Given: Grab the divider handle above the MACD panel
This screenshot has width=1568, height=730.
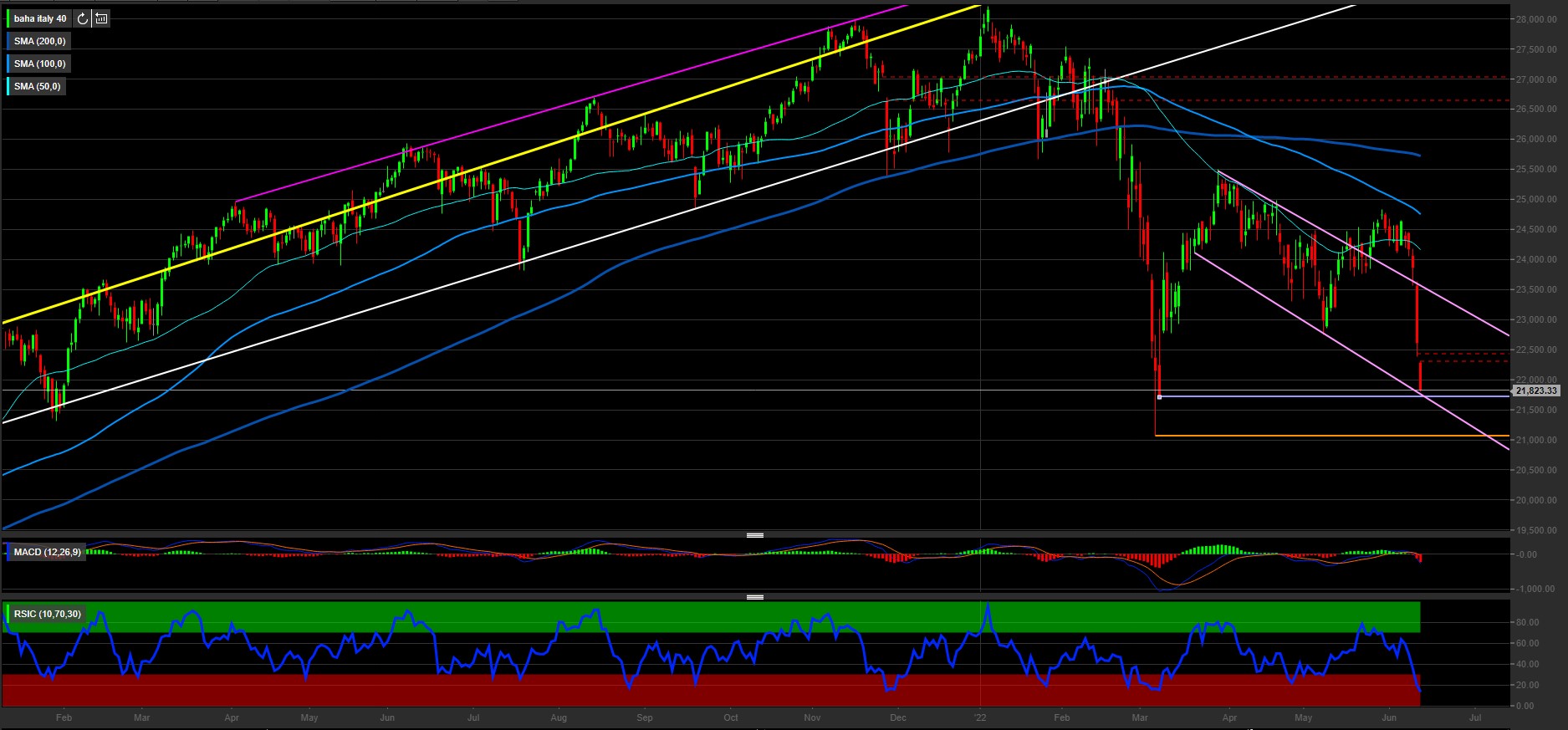Looking at the screenshot, I should pyautogui.click(x=754, y=535).
